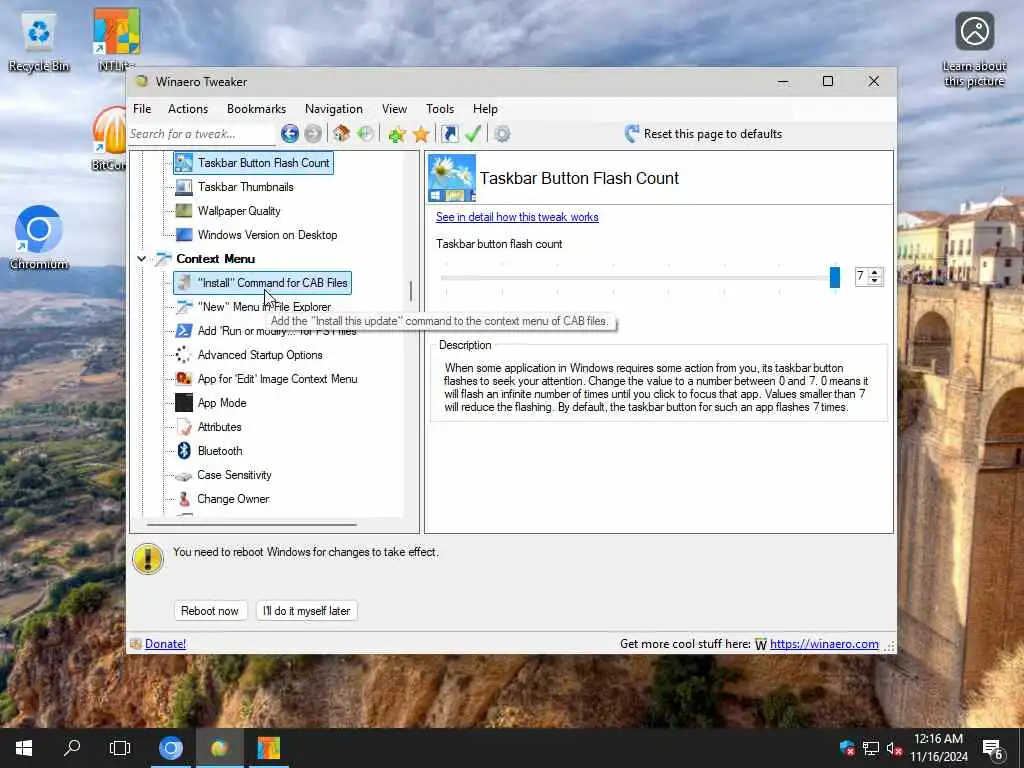Open the recent tweaks history icon
Viewport: 1024px width, 768px height.
point(366,134)
